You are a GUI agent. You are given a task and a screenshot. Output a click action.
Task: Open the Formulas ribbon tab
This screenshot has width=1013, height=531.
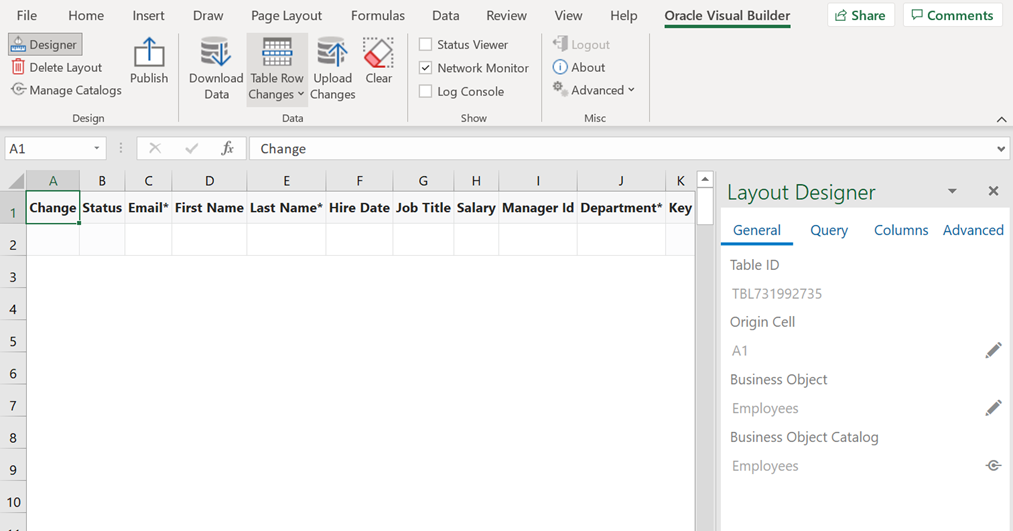click(x=378, y=16)
